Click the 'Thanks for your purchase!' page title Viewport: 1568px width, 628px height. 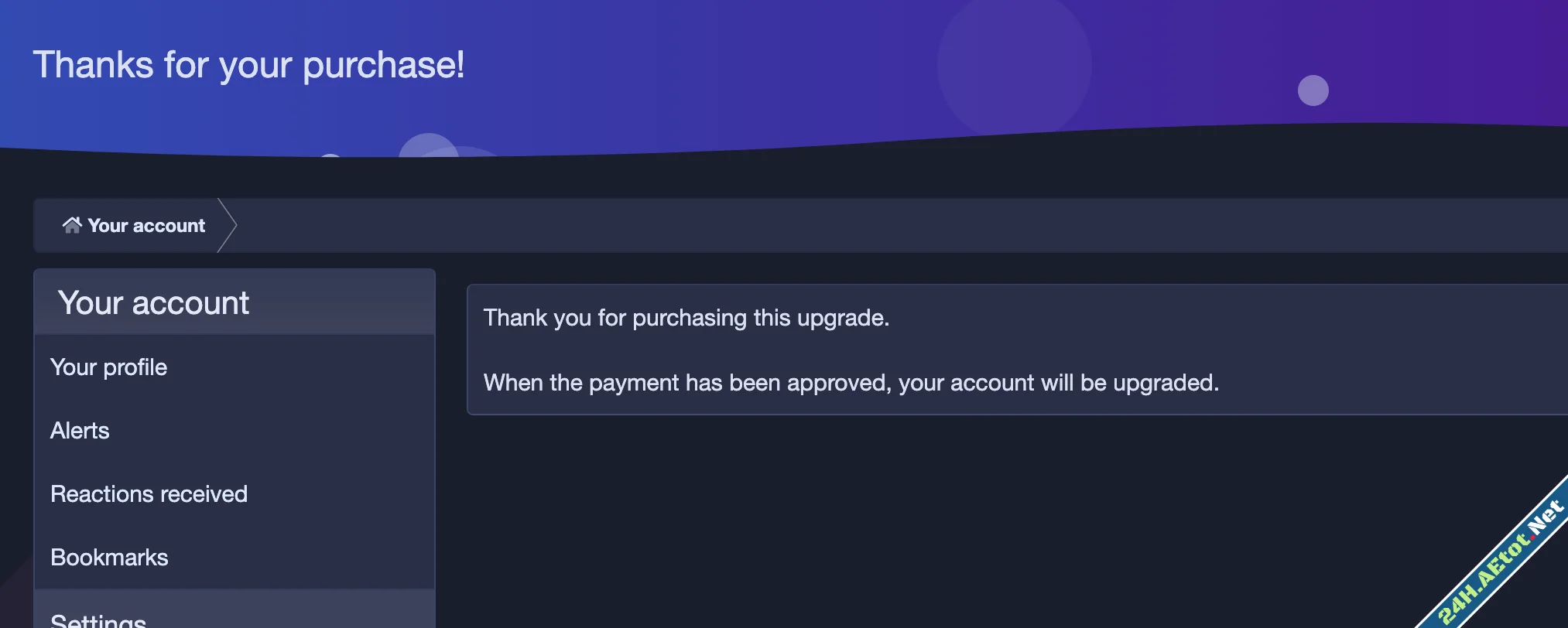(248, 65)
